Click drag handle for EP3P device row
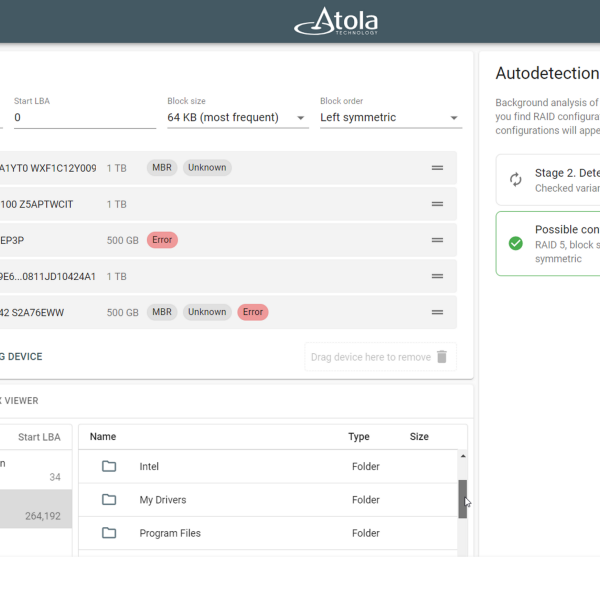Image resolution: width=600 pixels, height=600 pixels. click(x=437, y=240)
